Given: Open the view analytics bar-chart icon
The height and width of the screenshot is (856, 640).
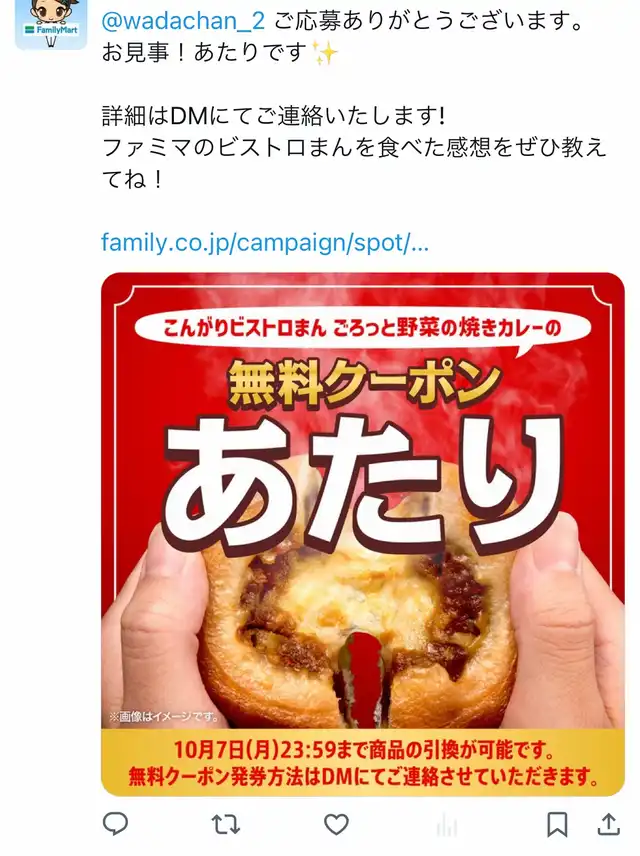Looking at the screenshot, I should point(447,824).
